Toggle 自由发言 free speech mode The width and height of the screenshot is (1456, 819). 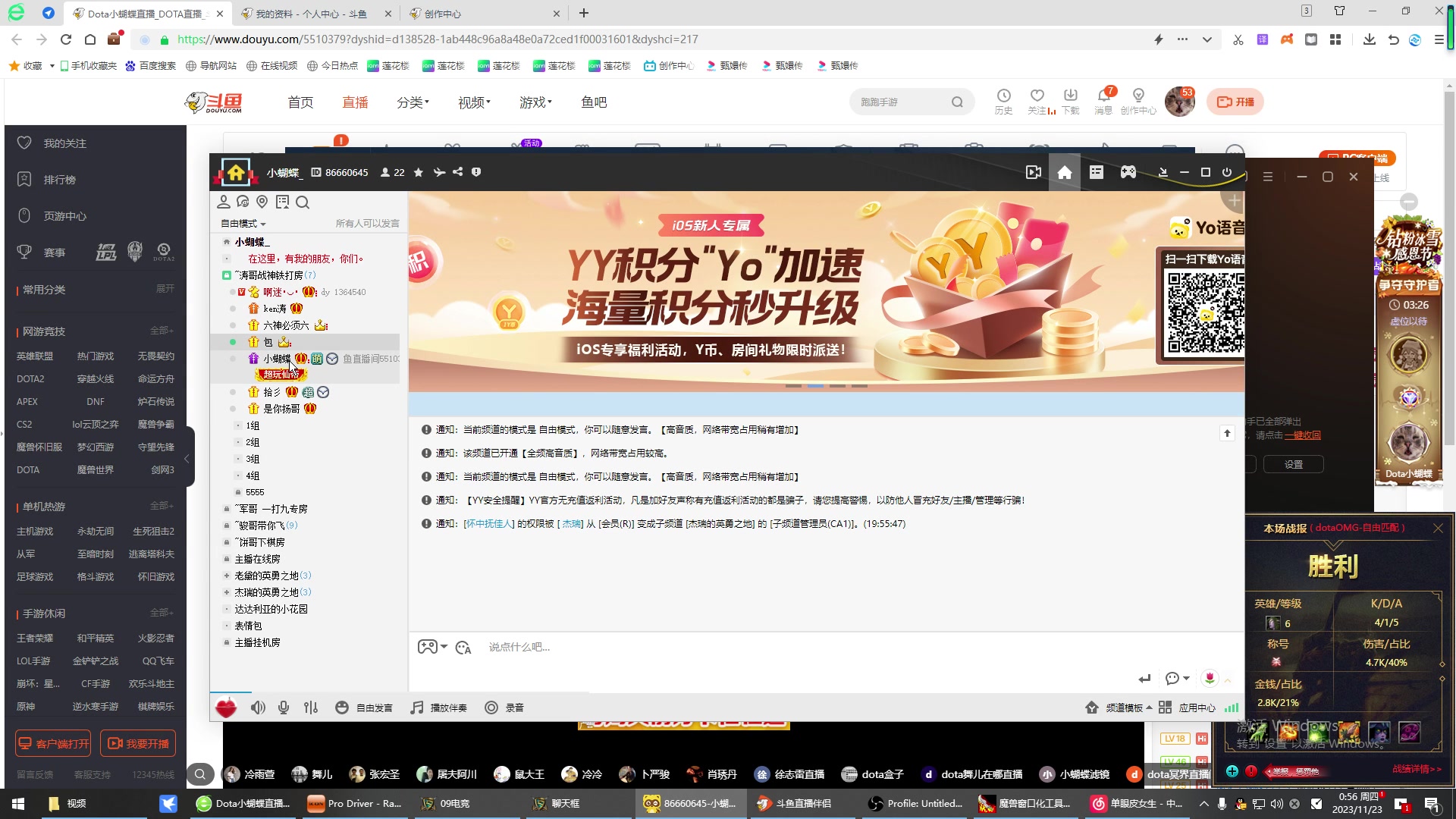[x=364, y=708]
